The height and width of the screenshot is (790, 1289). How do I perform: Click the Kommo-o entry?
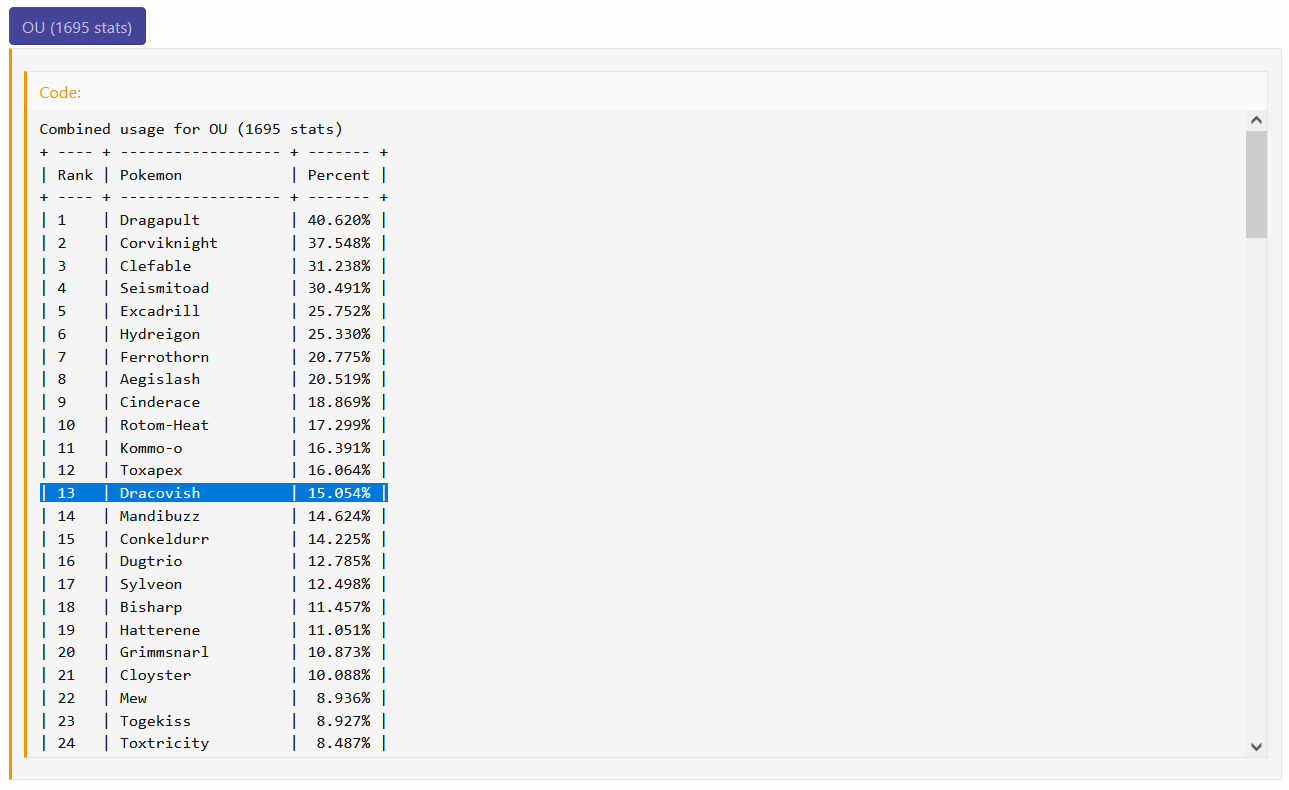pyautogui.click(x=151, y=448)
